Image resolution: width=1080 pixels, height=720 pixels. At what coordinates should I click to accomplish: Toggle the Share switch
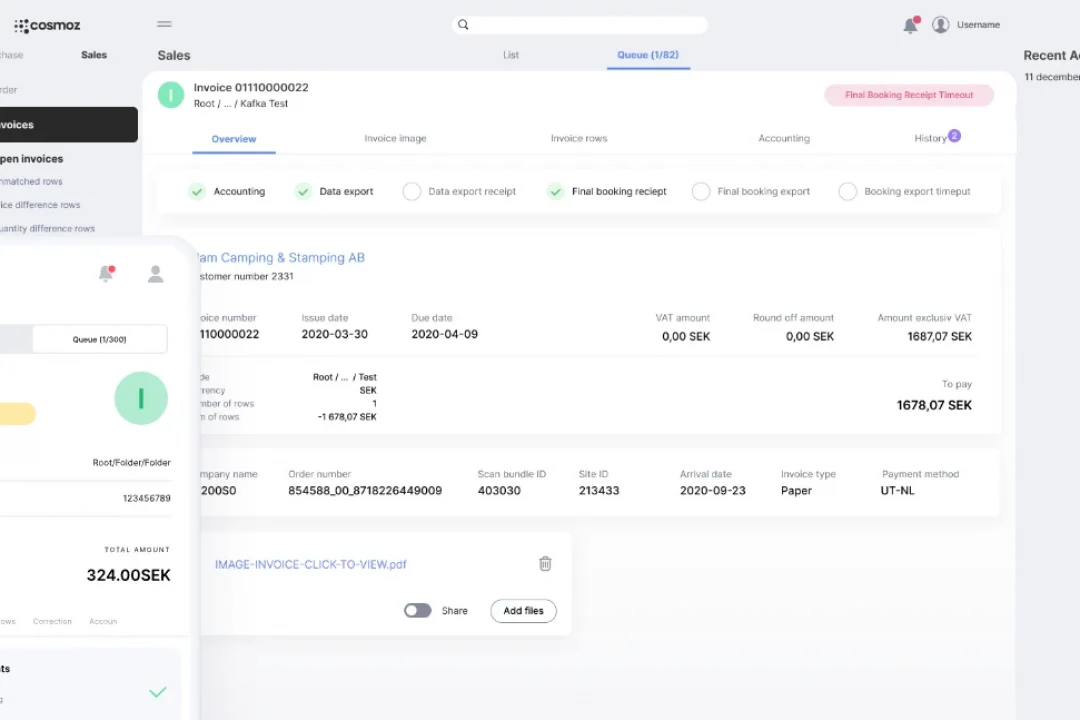[x=417, y=611]
